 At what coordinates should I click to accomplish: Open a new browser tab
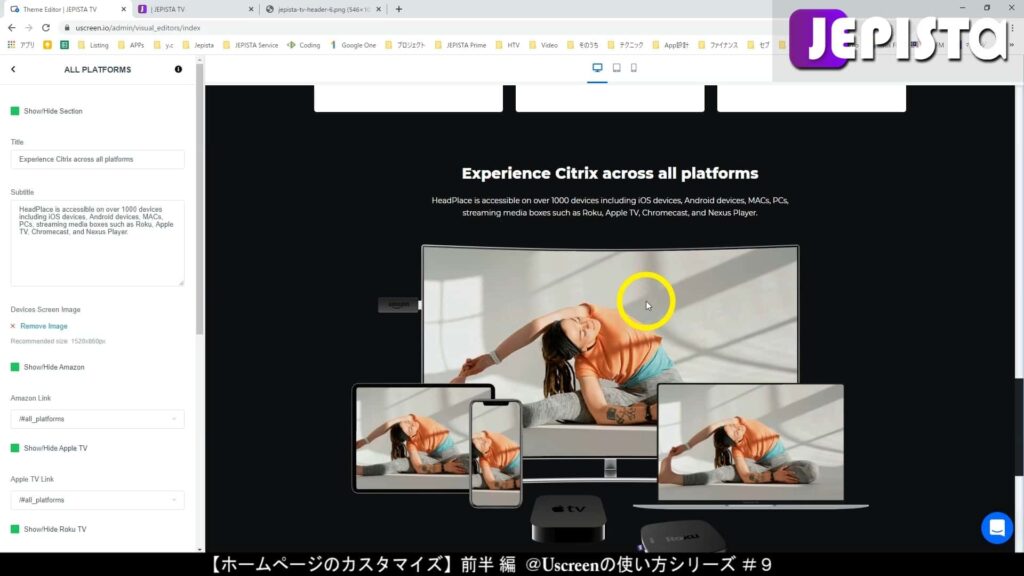pos(399,9)
